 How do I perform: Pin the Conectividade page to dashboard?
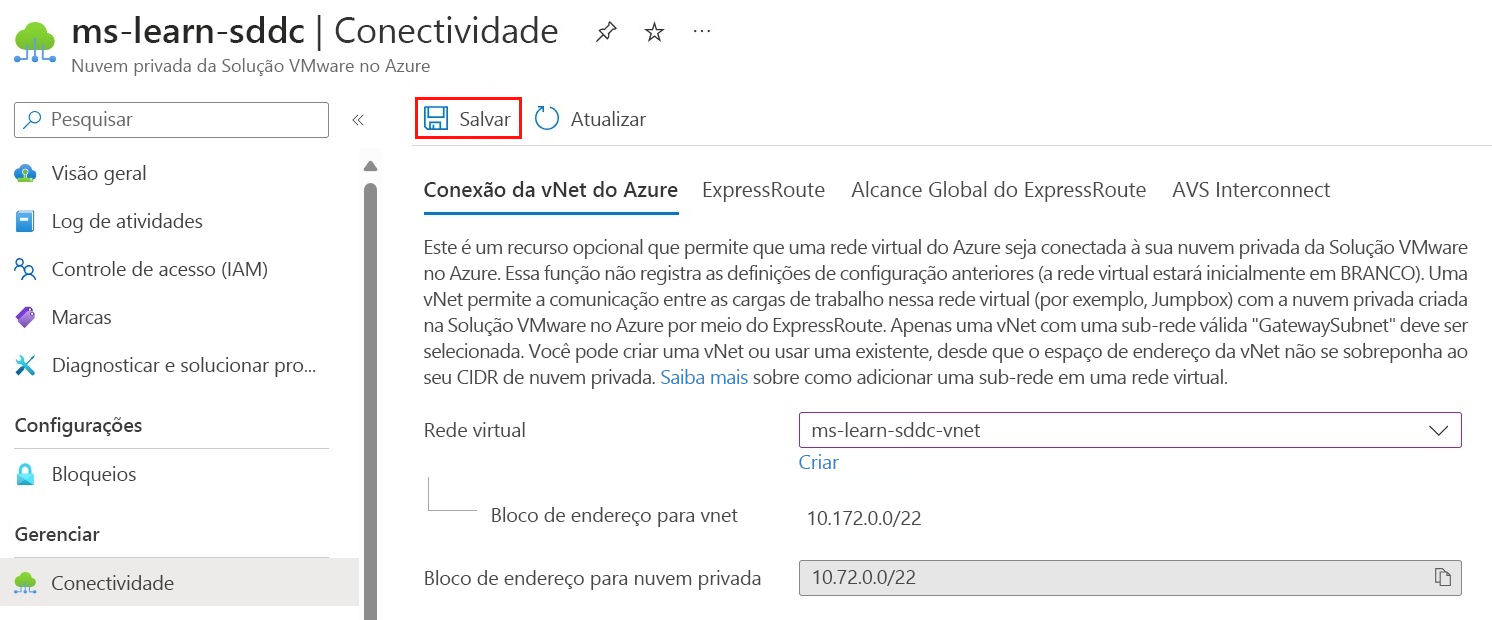(x=605, y=31)
